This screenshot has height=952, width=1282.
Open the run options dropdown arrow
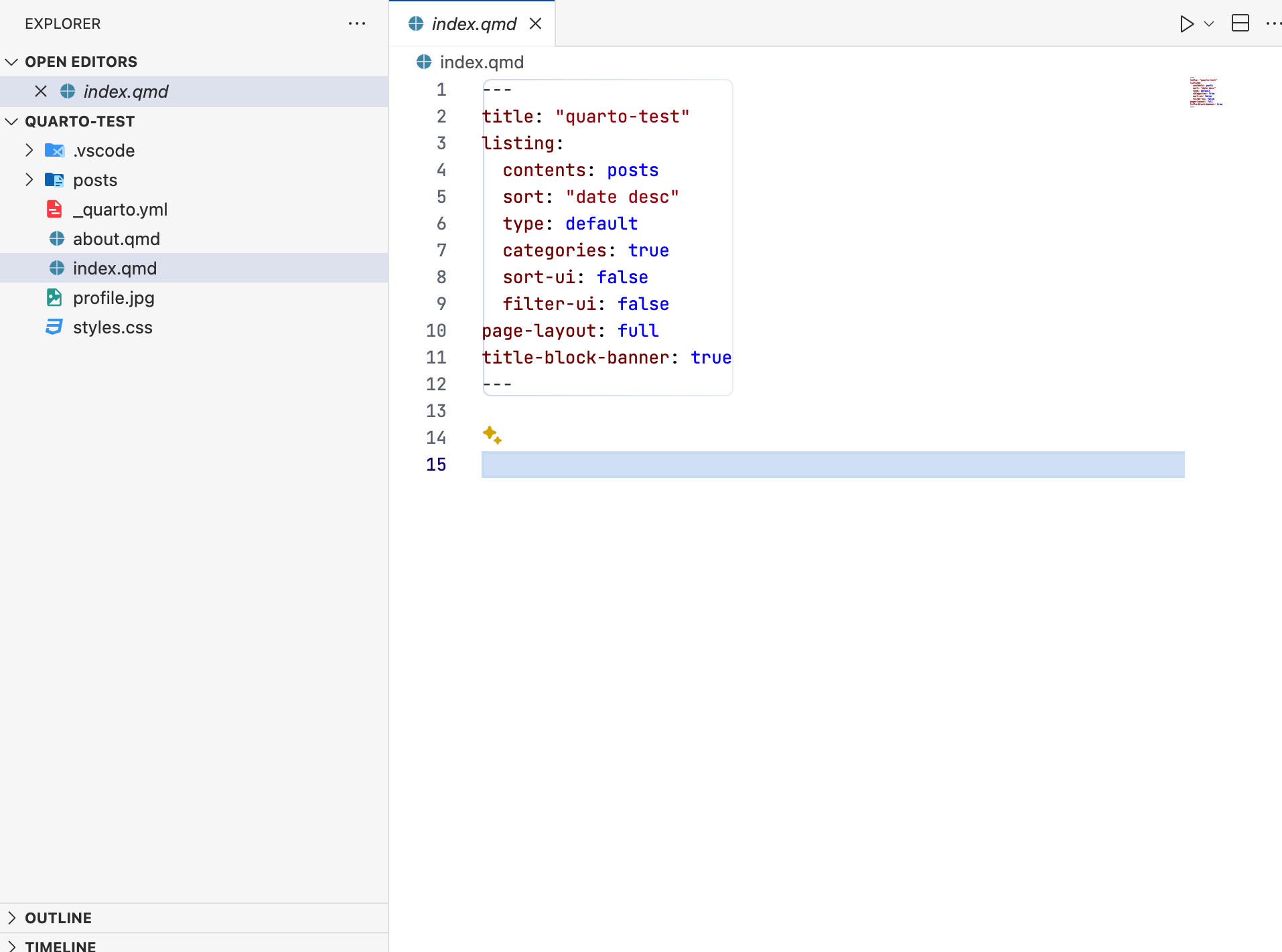[1209, 24]
